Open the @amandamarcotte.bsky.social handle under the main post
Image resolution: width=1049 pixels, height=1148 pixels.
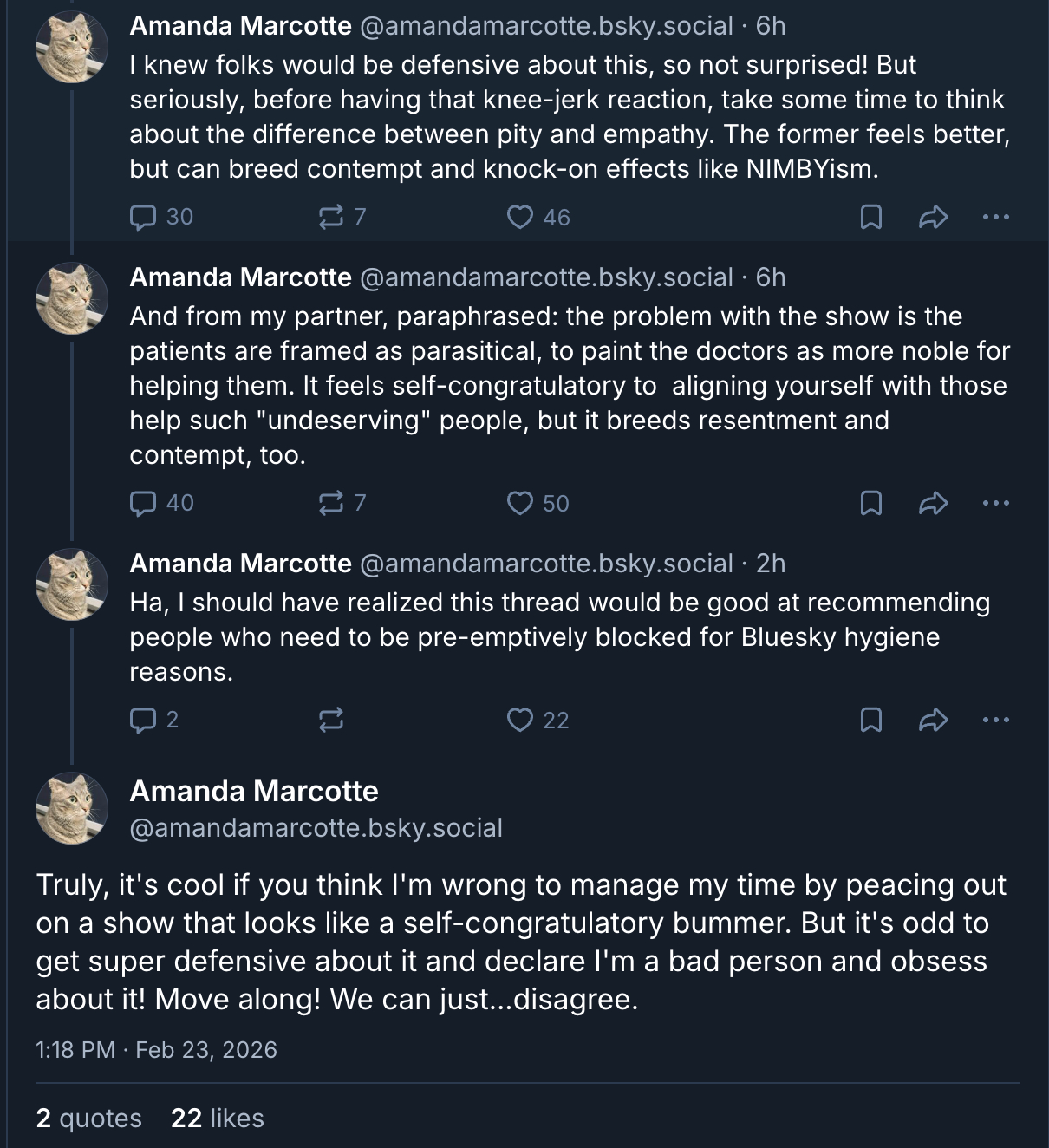coord(316,828)
